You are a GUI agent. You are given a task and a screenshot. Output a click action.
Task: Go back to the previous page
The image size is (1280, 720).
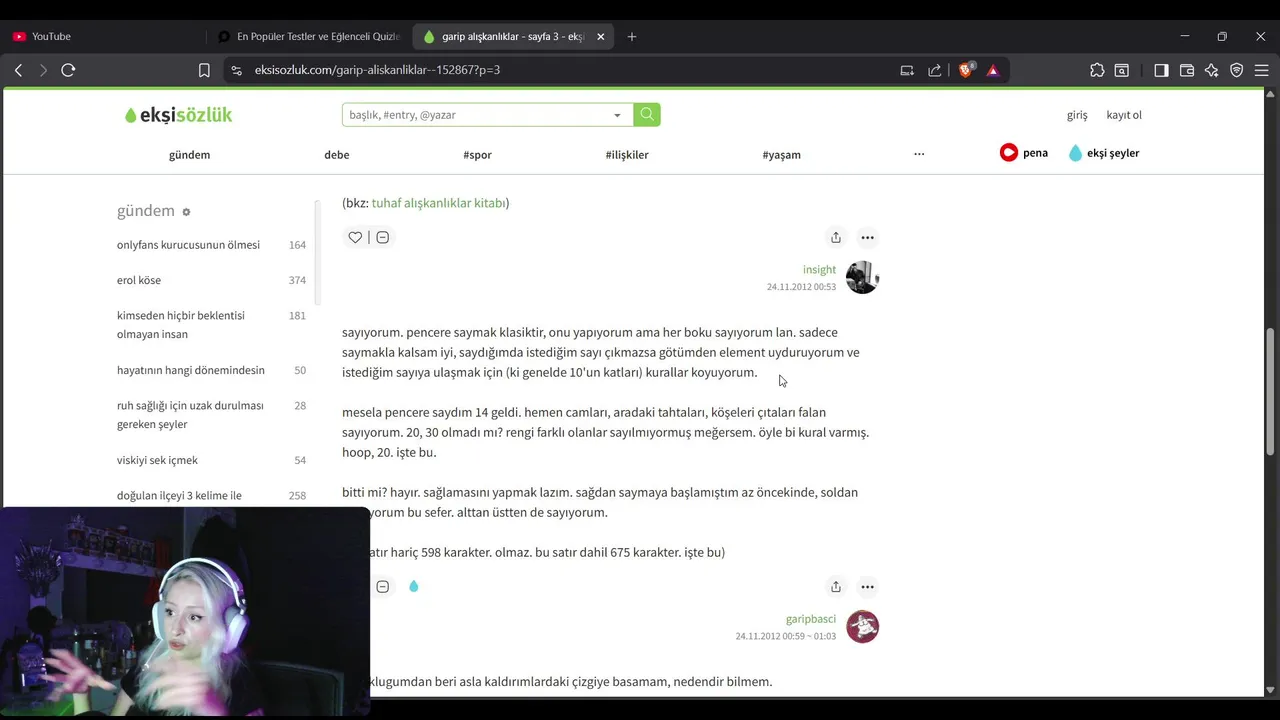pos(18,70)
